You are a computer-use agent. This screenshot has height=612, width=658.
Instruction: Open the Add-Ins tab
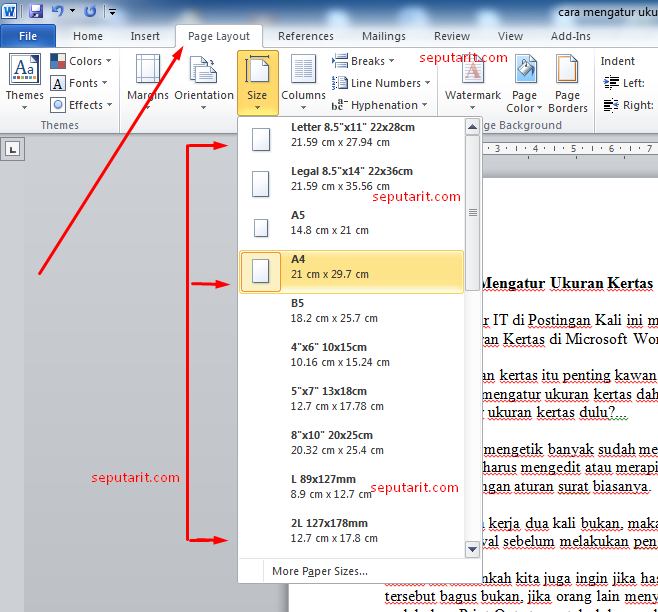[570, 36]
